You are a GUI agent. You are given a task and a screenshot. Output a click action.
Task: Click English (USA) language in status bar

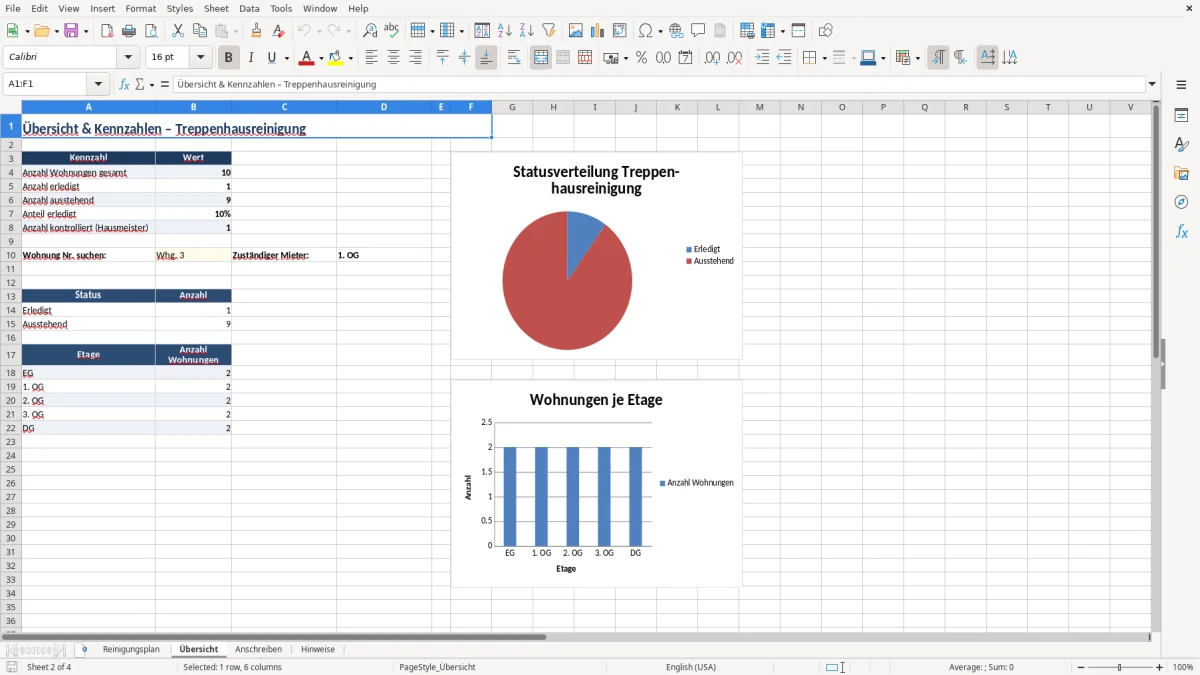tap(691, 667)
